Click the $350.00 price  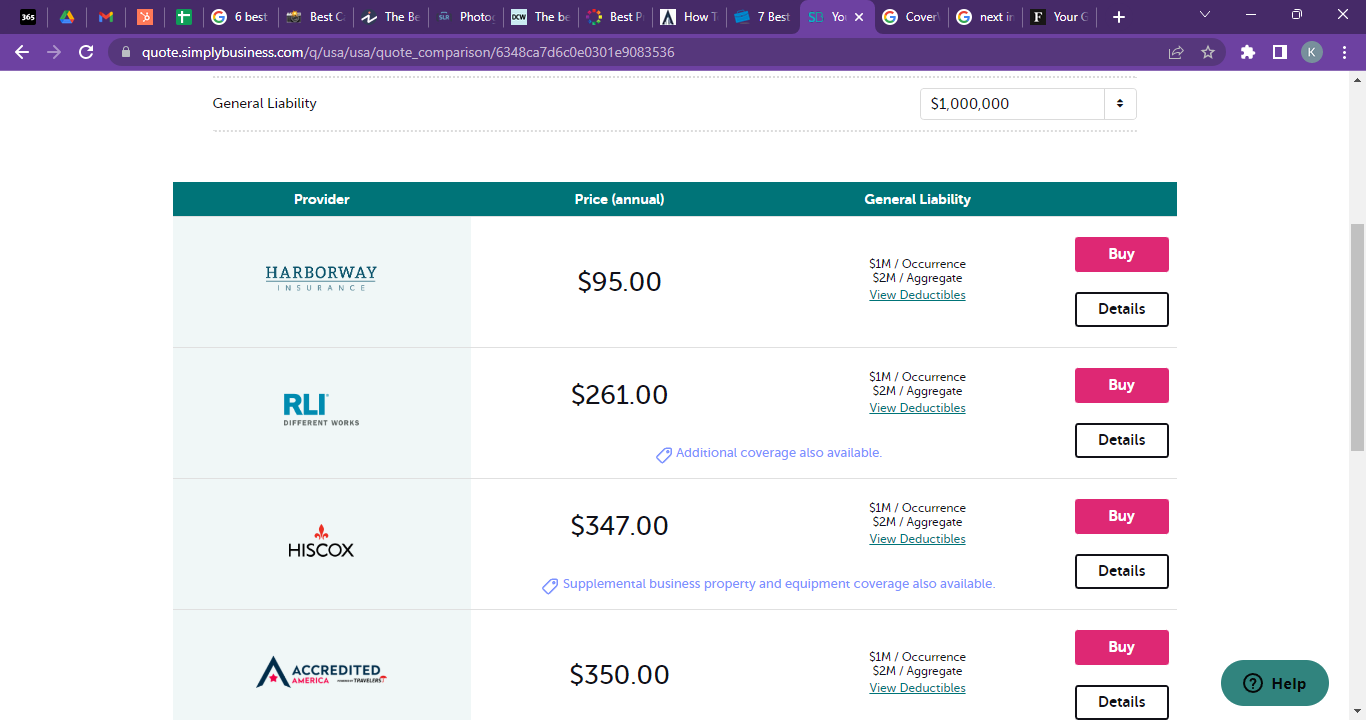(x=619, y=675)
